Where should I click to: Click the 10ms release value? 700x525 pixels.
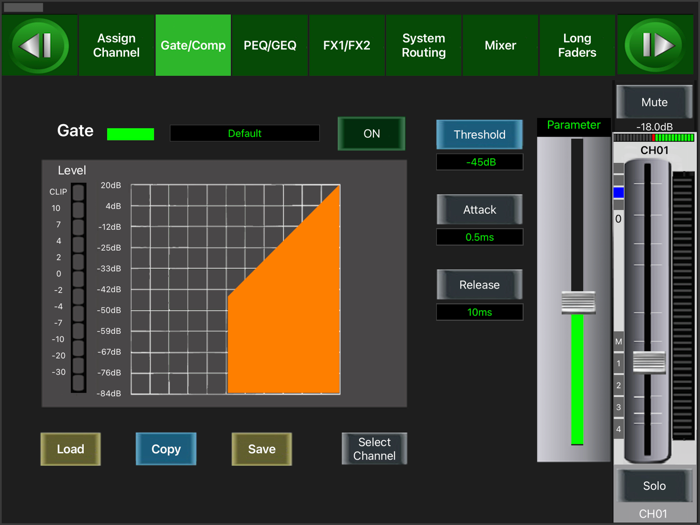pos(479,312)
